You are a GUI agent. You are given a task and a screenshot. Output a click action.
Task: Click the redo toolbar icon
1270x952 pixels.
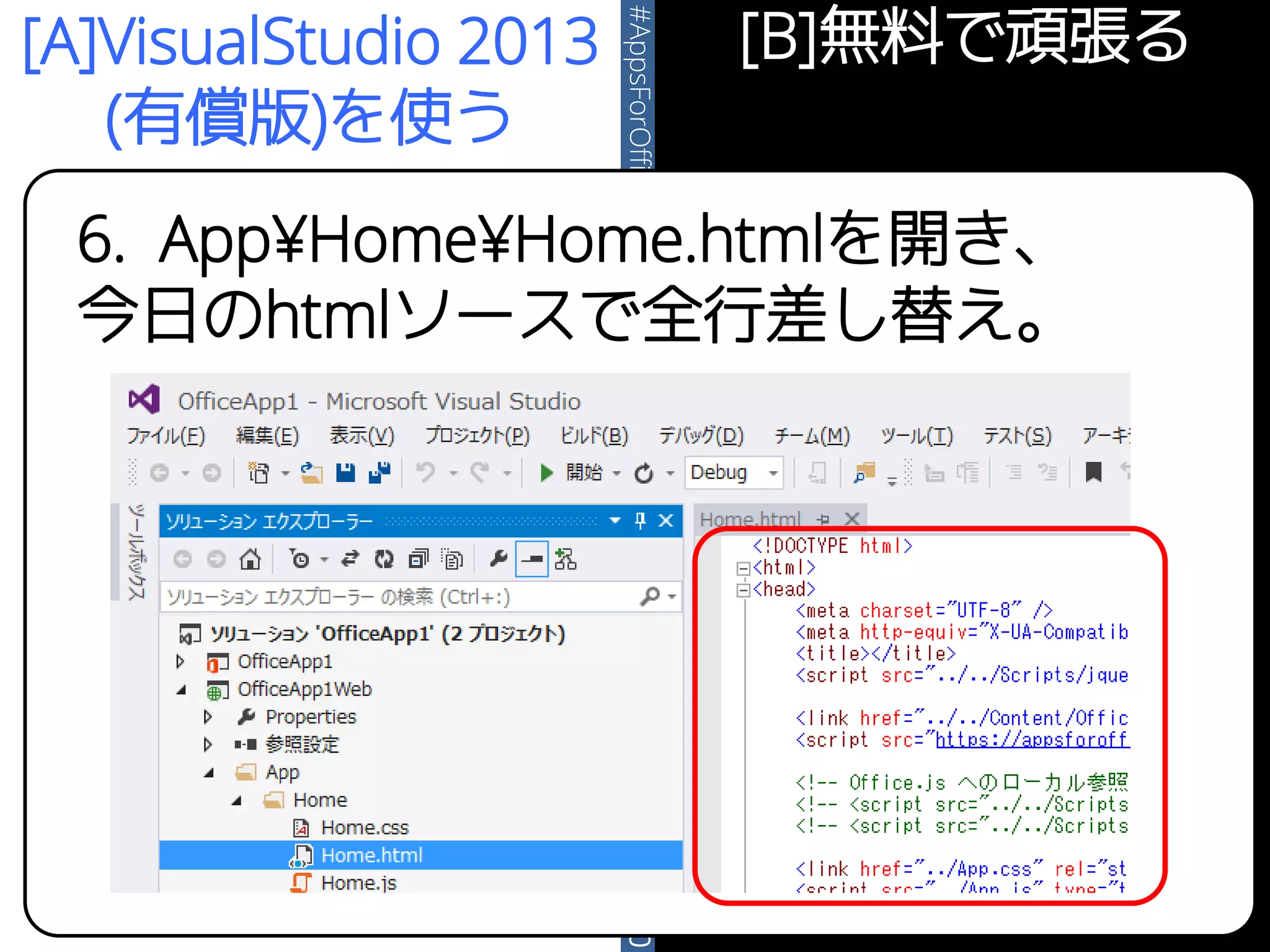click(479, 473)
